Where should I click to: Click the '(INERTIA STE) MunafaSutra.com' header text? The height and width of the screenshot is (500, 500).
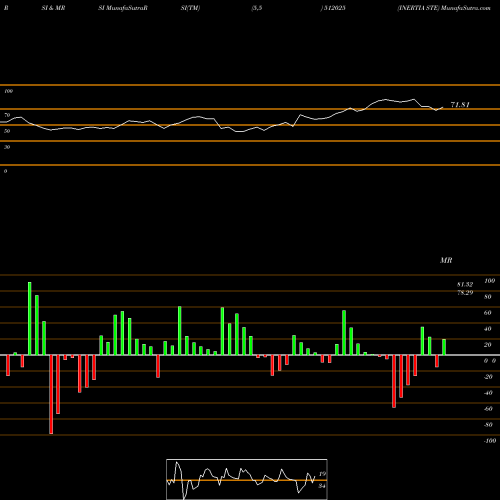pos(444,8)
